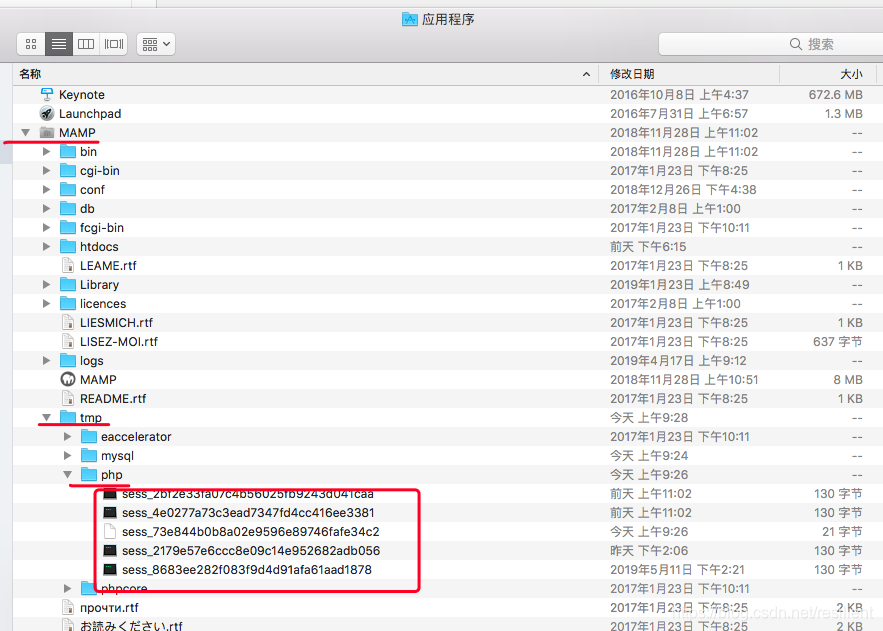Select the LIESMICH.rtf file icon
The image size is (883, 631).
68,323
